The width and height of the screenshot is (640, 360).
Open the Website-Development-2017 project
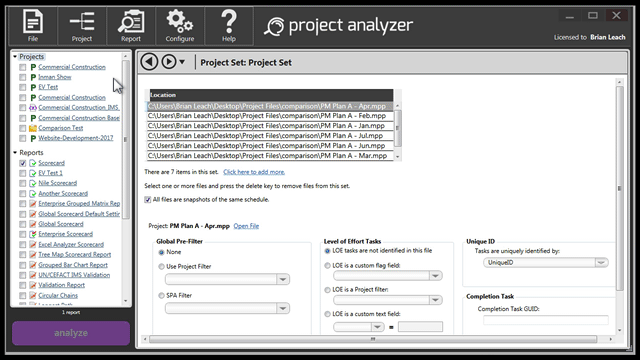[76, 138]
